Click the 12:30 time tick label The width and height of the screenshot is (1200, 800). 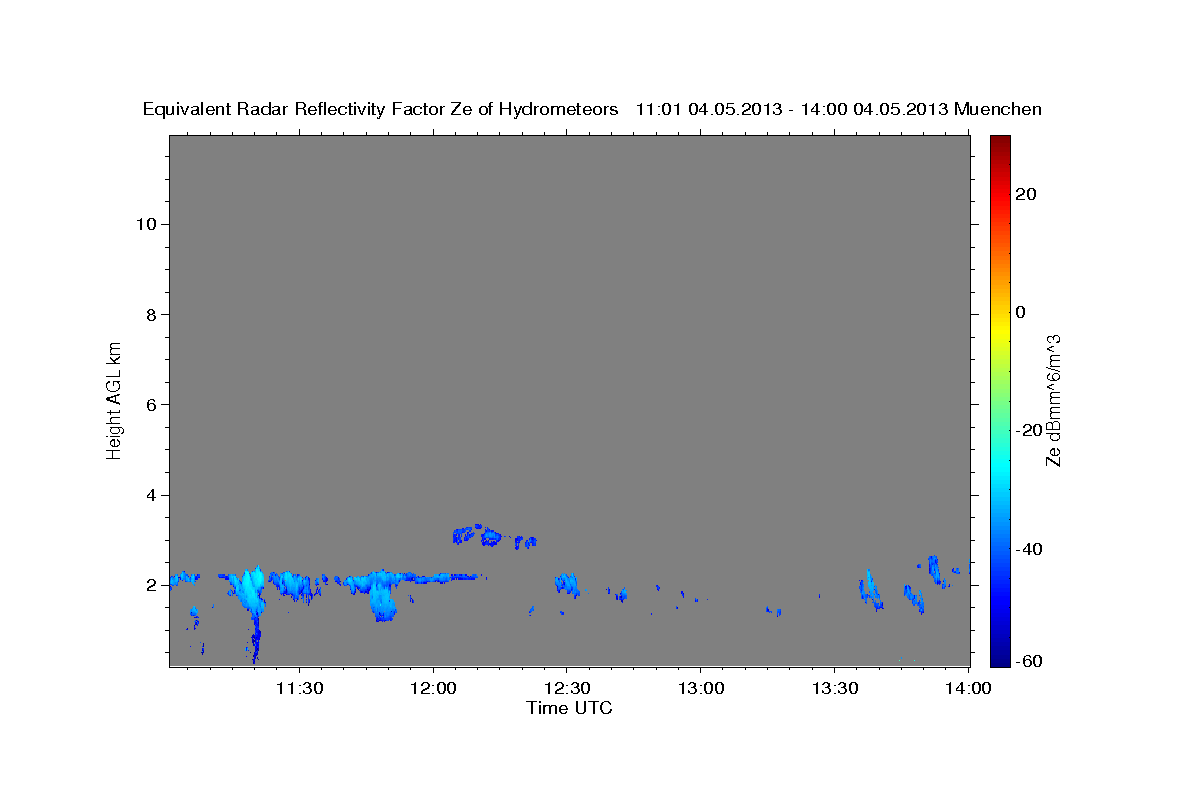(x=566, y=688)
